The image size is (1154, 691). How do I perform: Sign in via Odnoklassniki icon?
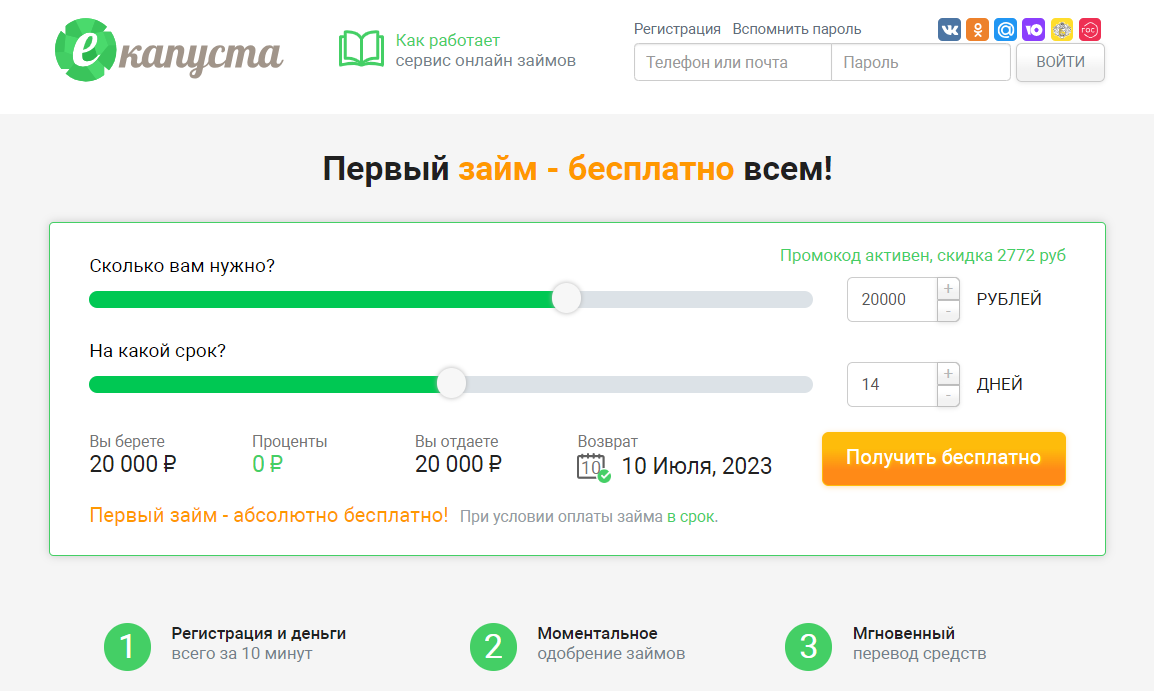coord(977,29)
